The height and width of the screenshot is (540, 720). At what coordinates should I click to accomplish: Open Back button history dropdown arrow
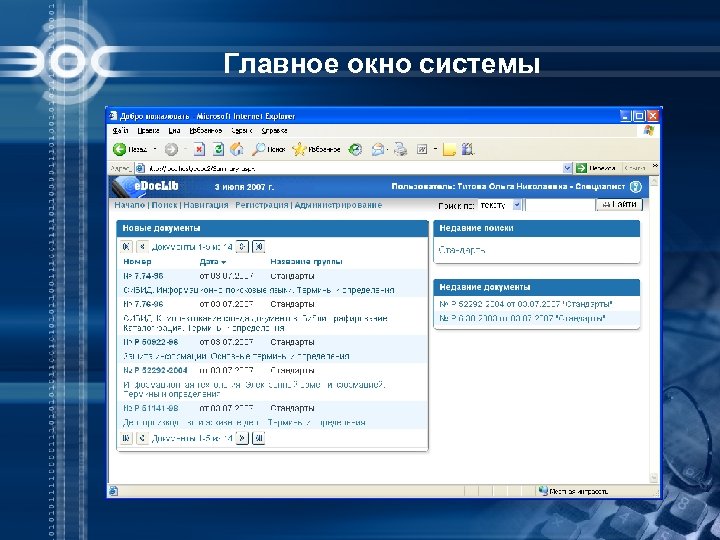(155, 149)
